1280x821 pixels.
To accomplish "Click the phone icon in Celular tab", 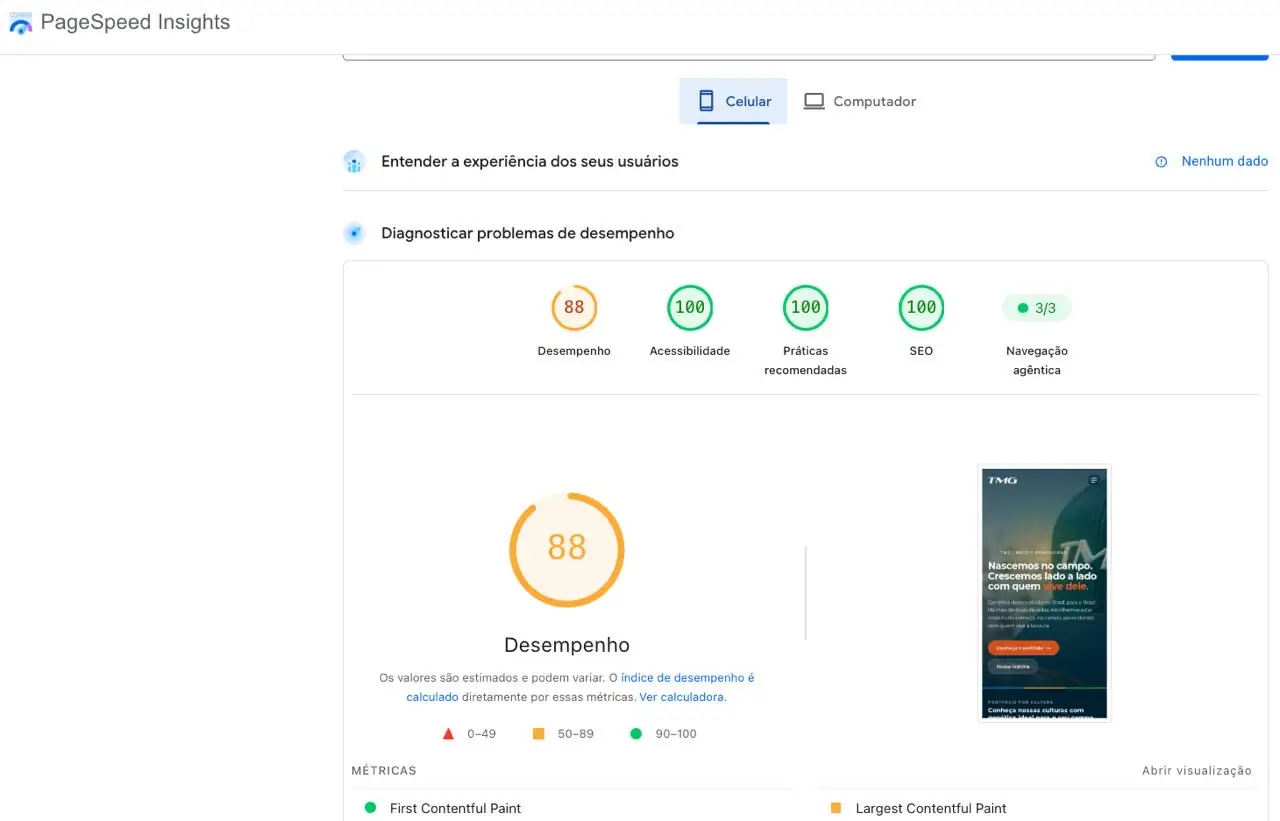I will pos(706,101).
